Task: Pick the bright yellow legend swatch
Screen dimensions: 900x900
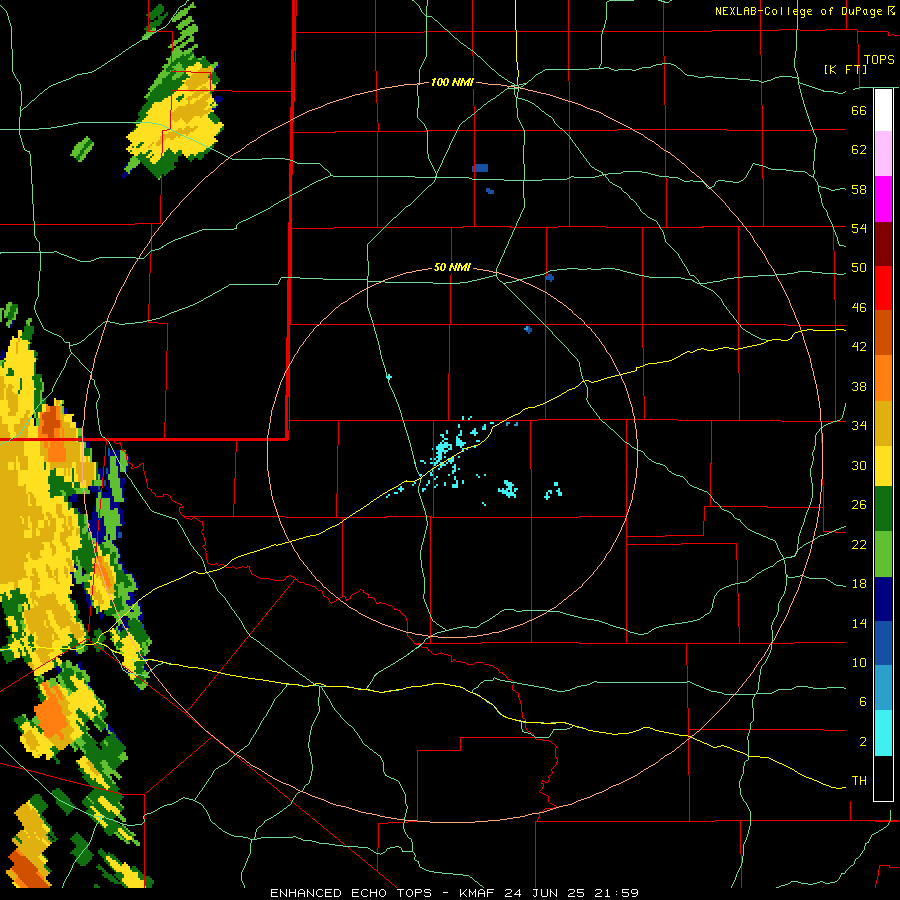Action: 883,466
